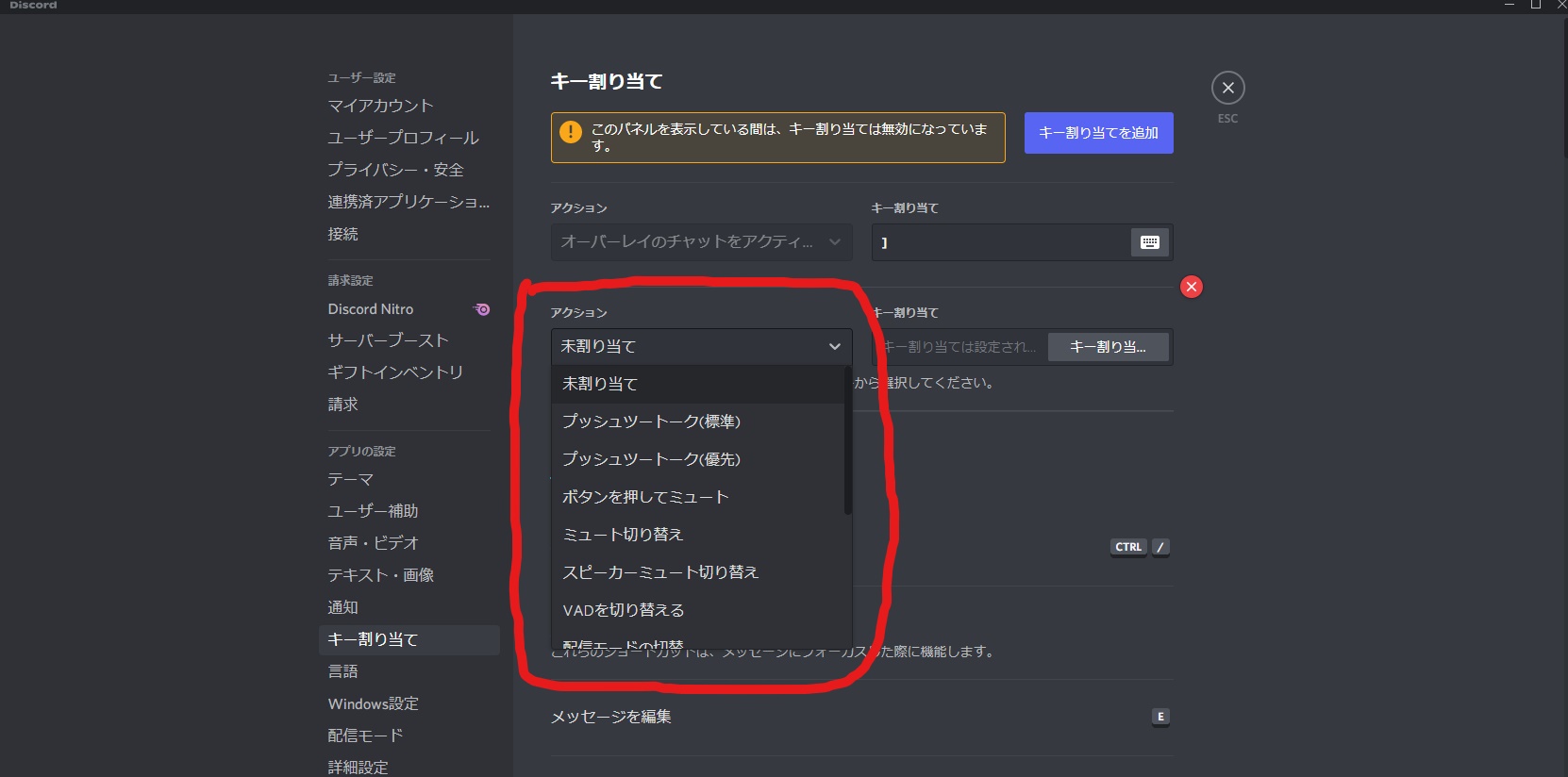Collapse the 未割り当て action dropdown chevron
This screenshot has width=1568, height=777.
(834, 346)
